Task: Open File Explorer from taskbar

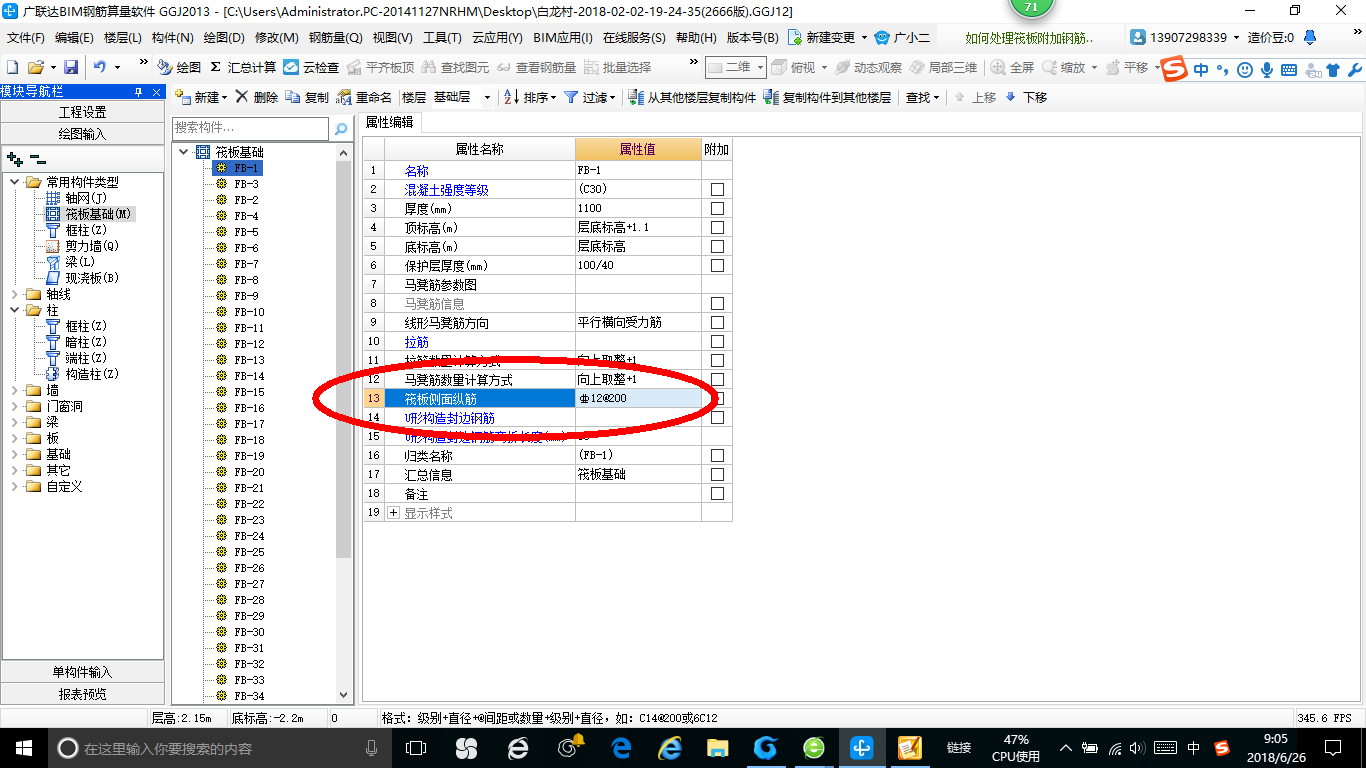Action: click(x=717, y=747)
